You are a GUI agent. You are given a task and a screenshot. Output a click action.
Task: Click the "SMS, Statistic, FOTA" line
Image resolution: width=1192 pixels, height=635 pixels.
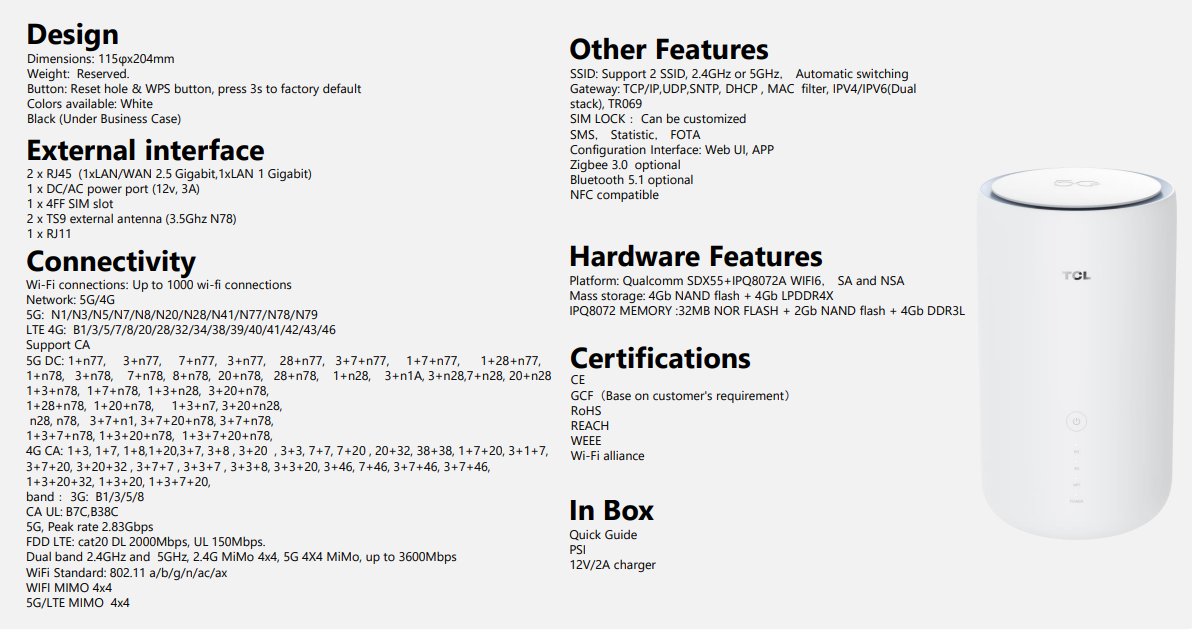coord(636,135)
